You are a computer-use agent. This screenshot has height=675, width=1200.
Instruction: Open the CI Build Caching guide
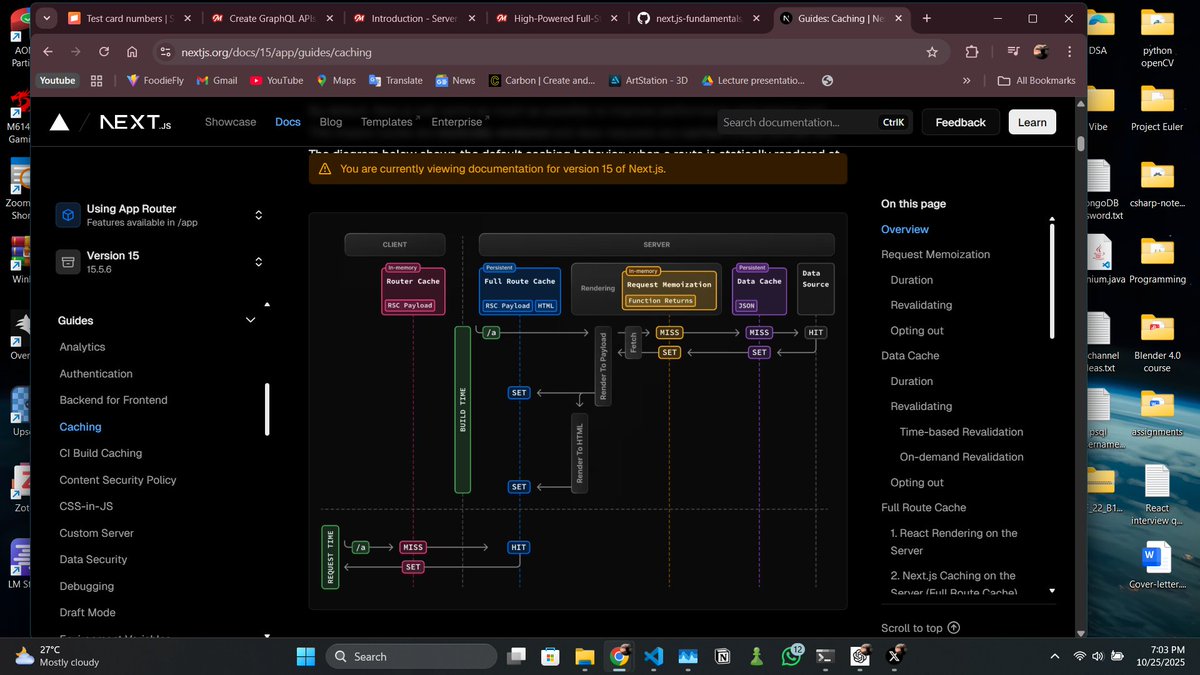(101, 453)
